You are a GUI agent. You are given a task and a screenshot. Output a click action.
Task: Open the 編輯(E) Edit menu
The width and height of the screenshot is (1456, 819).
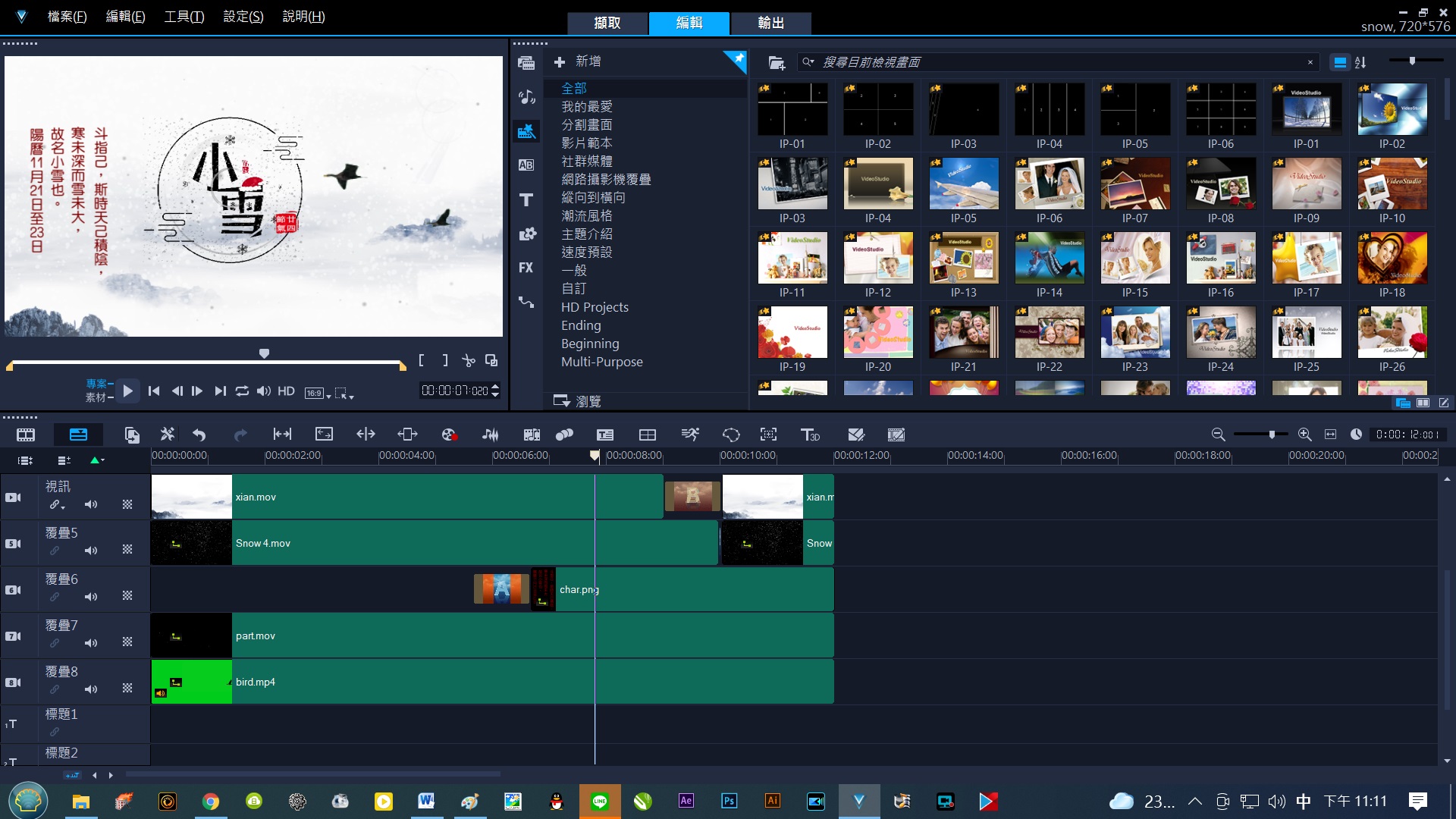[125, 17]
